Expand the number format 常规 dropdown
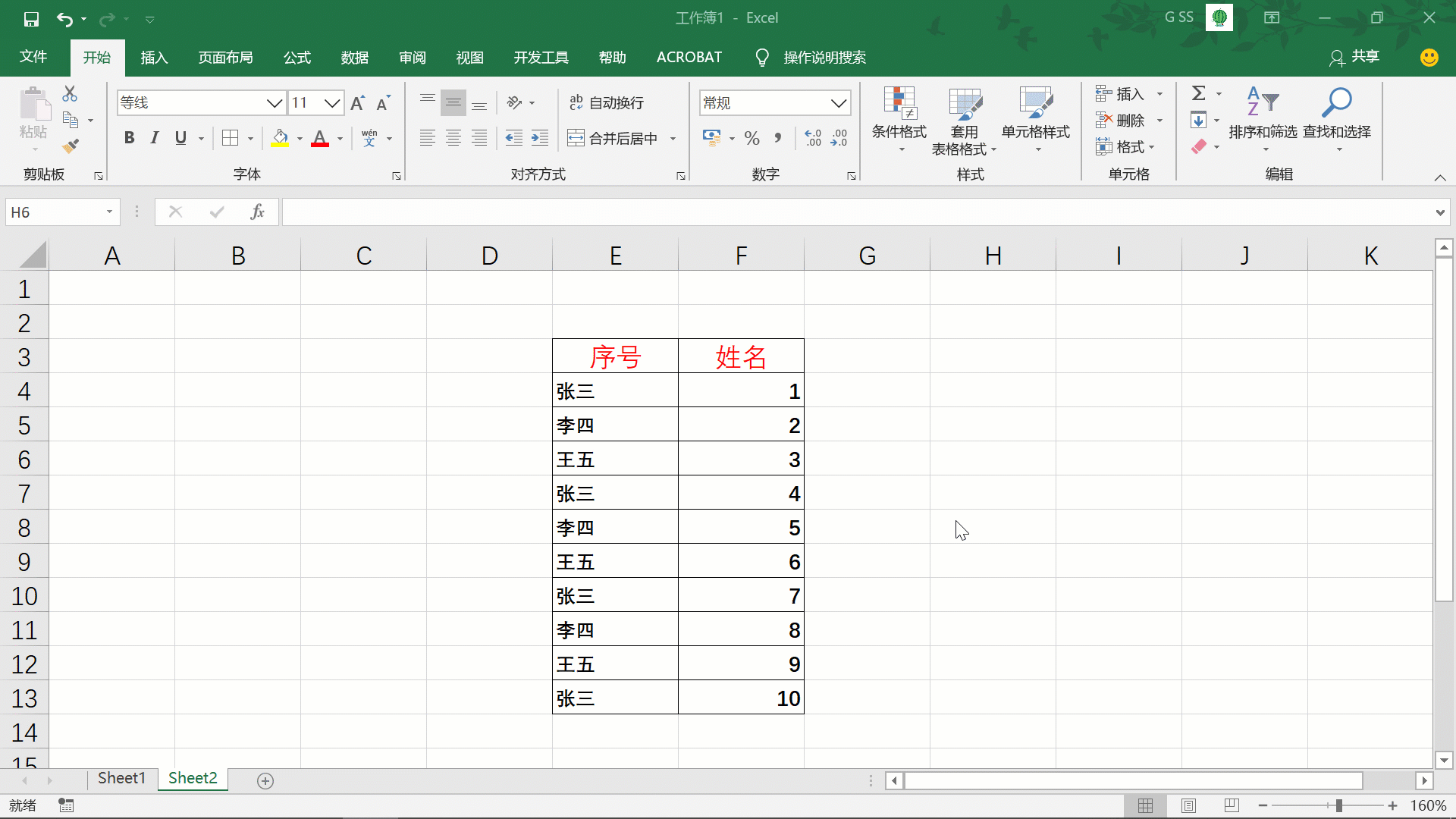This screenshot has height=819, width=1456. 838,102
